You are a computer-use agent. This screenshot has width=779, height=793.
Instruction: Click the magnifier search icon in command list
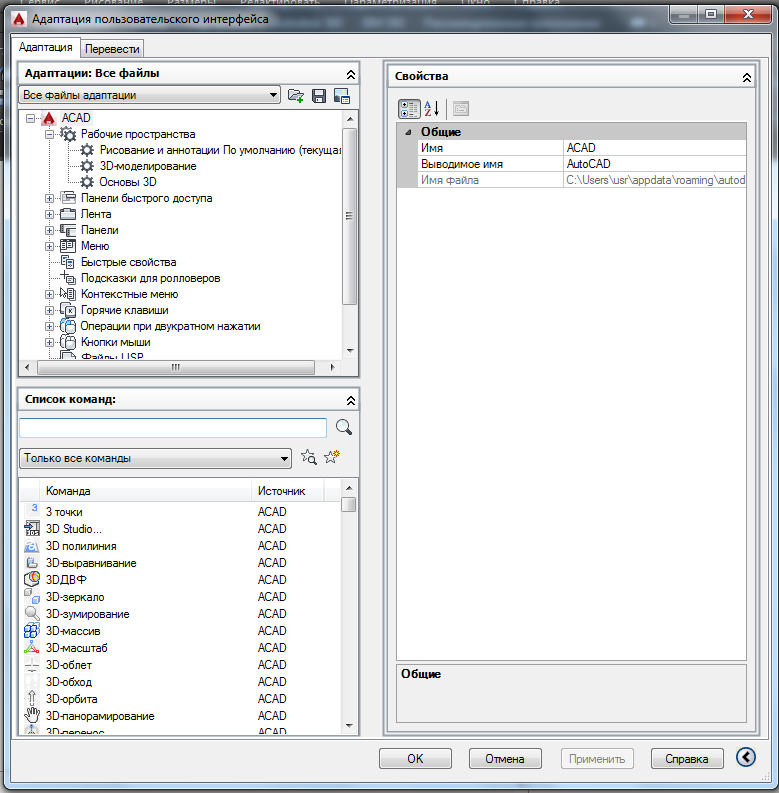(x=344, y=427)
